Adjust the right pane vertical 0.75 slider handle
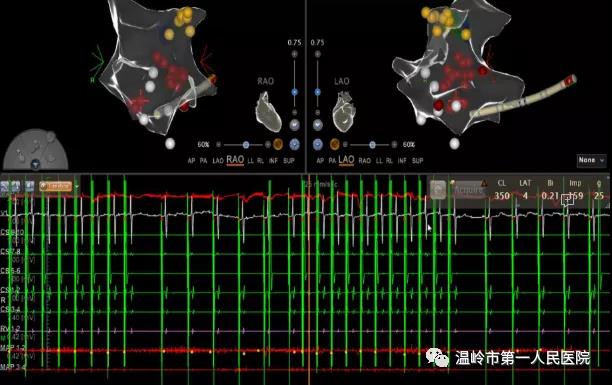Screen dimensions: 612x385 318,92
